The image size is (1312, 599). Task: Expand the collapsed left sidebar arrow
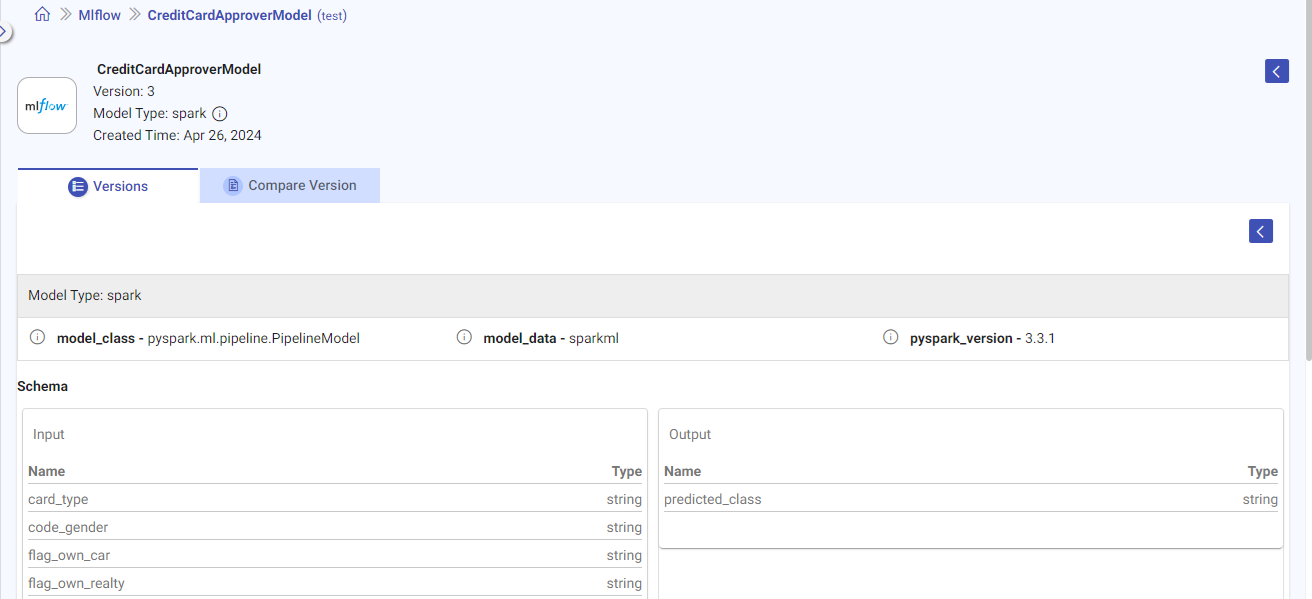pos(4,31)
